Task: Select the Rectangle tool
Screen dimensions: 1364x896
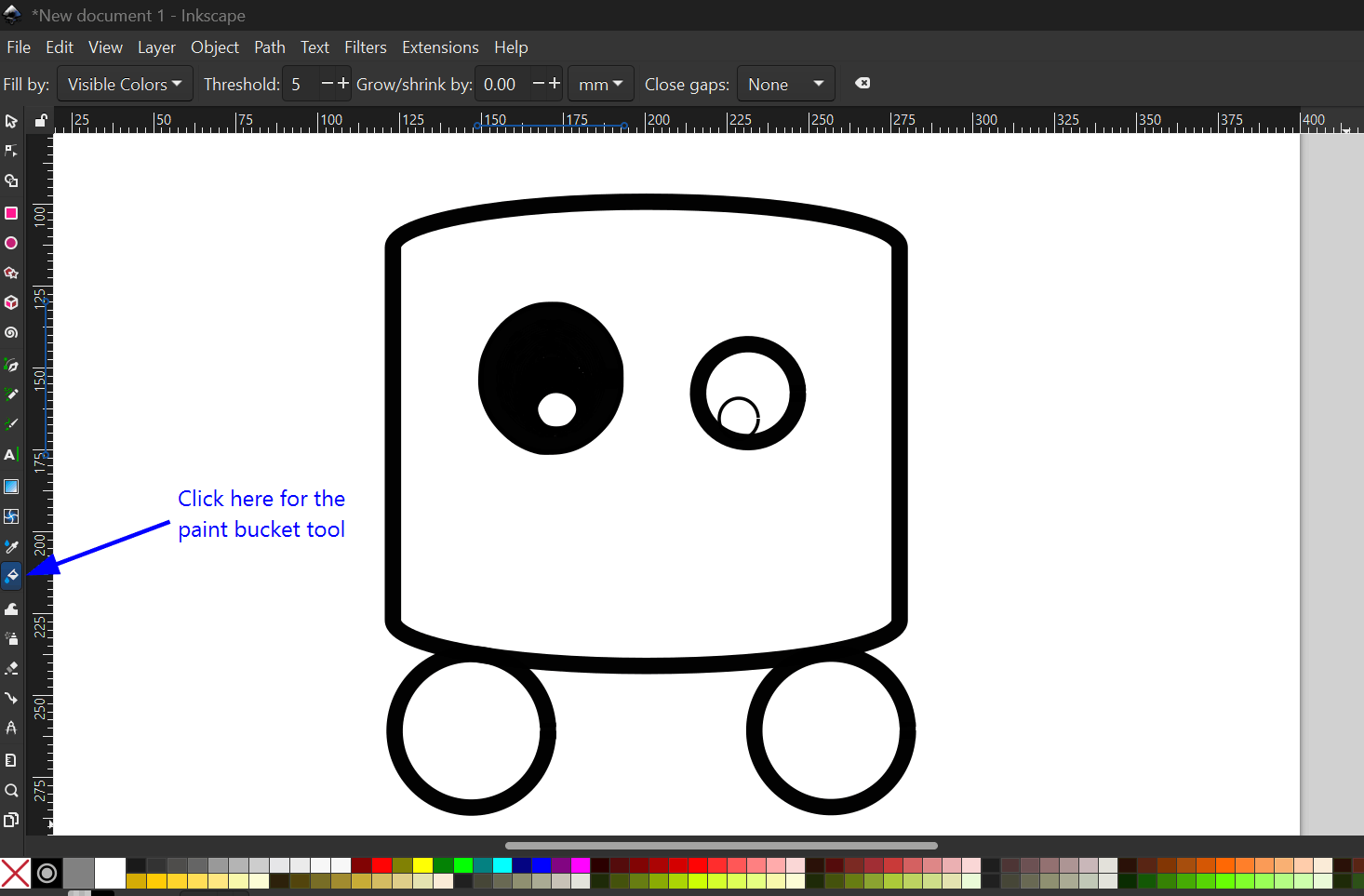Action: click(11, 213)
